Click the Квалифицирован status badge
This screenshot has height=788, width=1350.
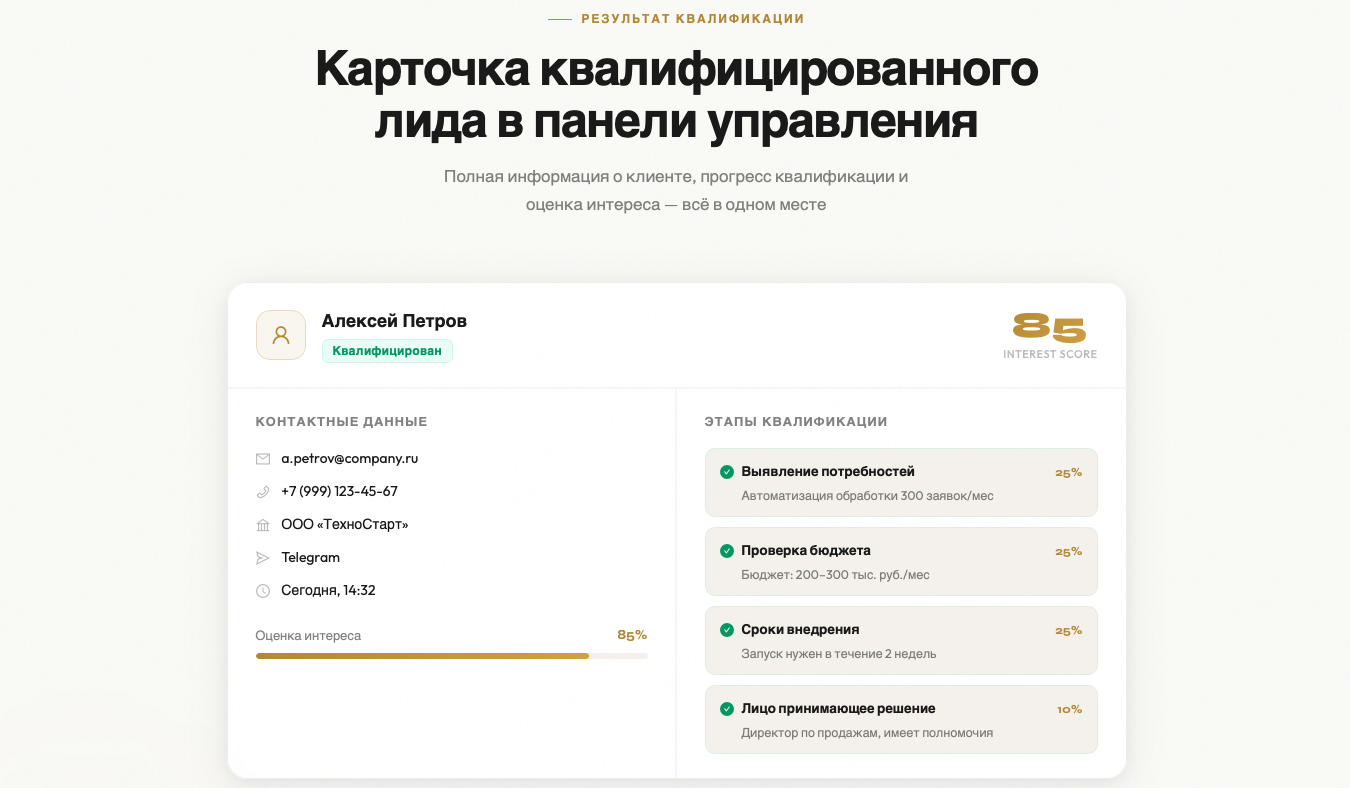[x=387, y=350]
